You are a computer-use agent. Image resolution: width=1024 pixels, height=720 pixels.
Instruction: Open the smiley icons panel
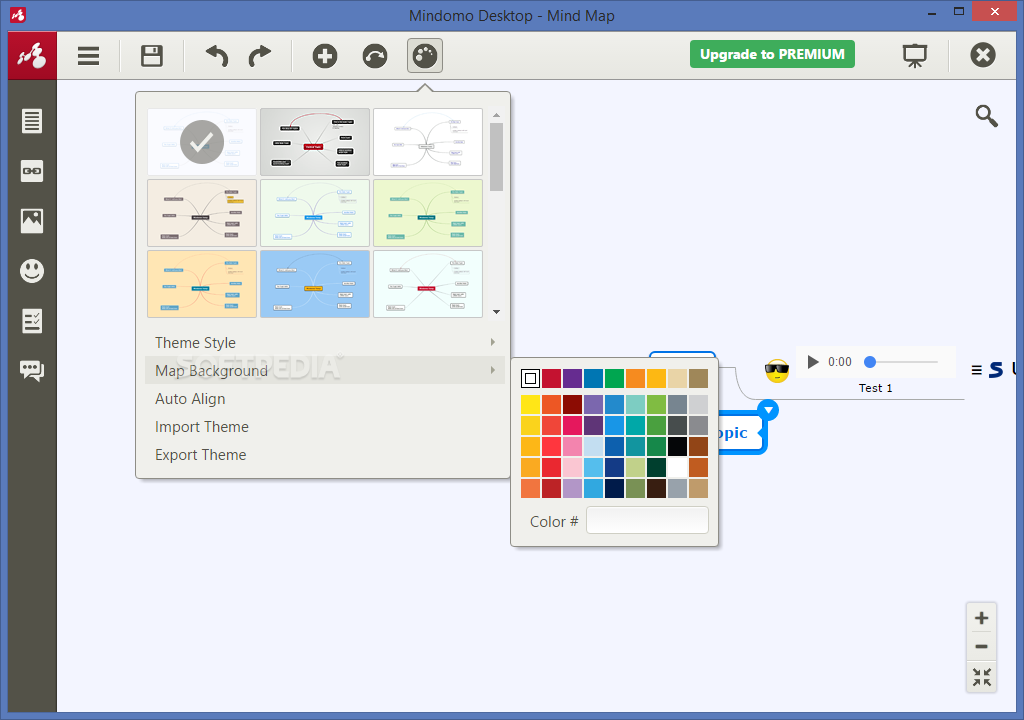click(32, 270)
